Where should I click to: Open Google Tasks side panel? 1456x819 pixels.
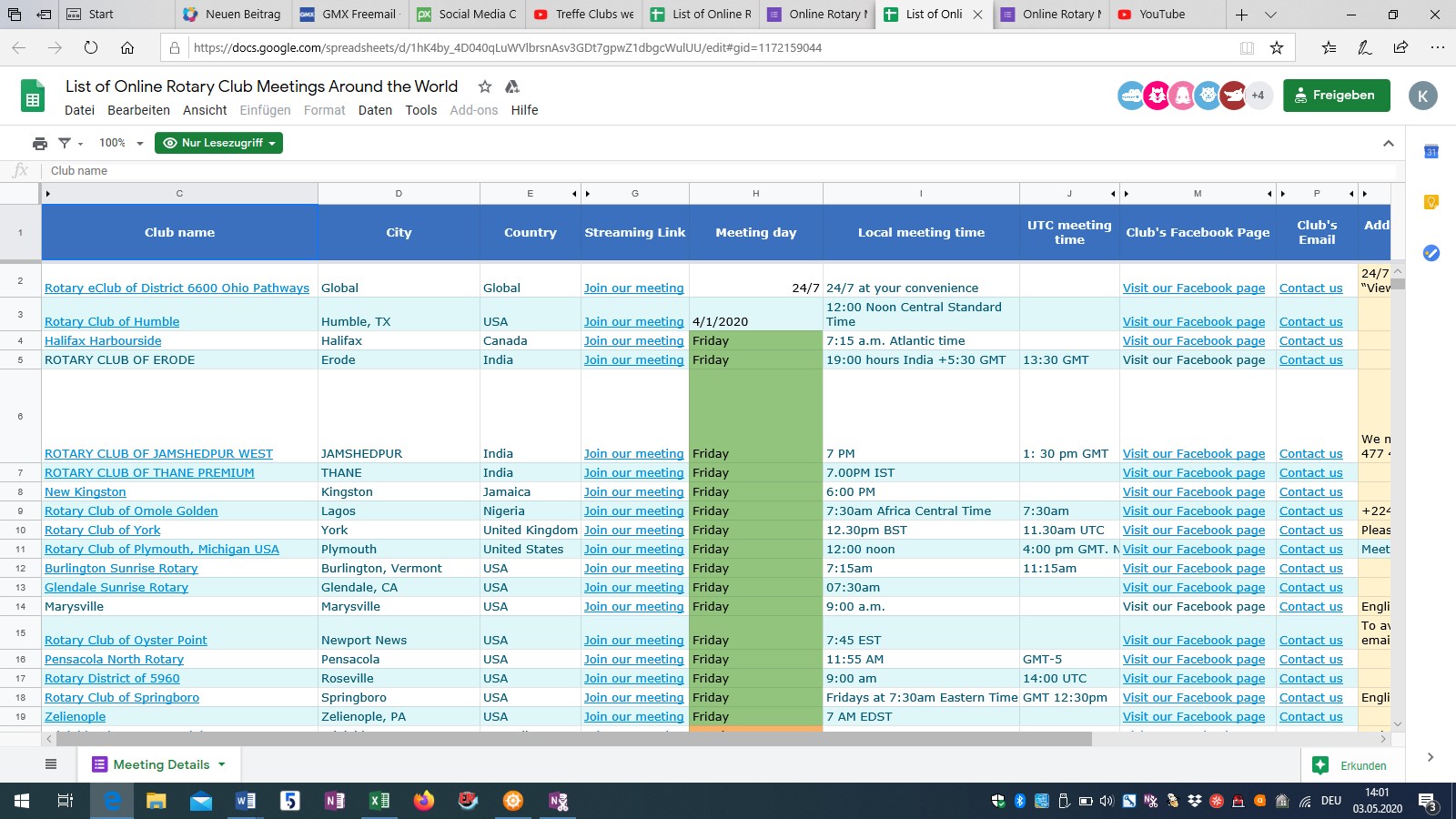coord(1431,252)
